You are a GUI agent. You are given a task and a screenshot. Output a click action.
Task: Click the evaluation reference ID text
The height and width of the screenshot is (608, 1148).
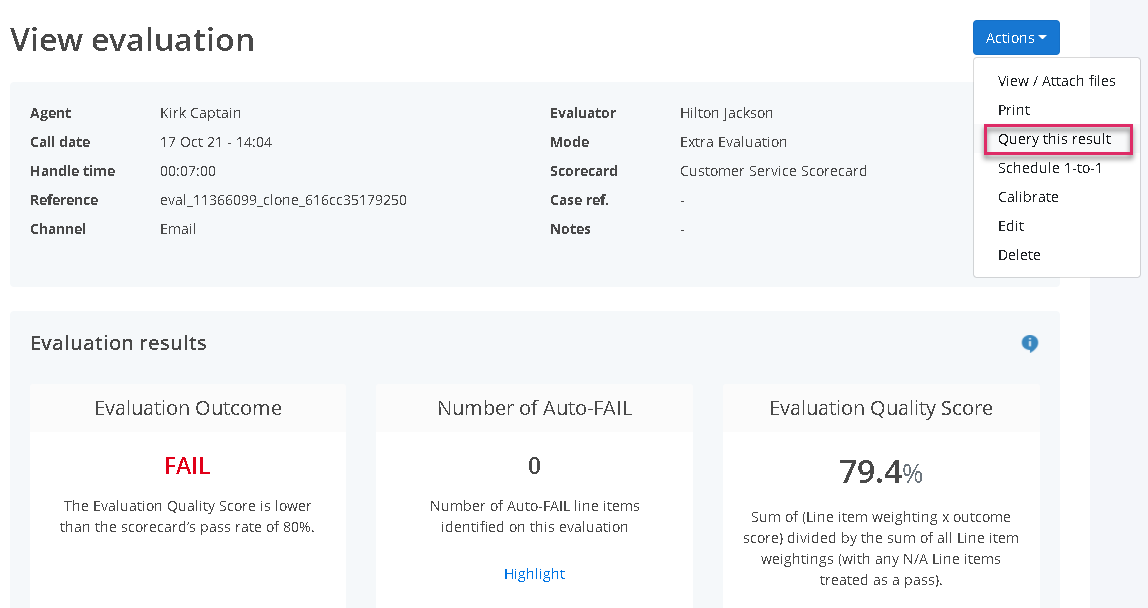[x=283, y=200]
